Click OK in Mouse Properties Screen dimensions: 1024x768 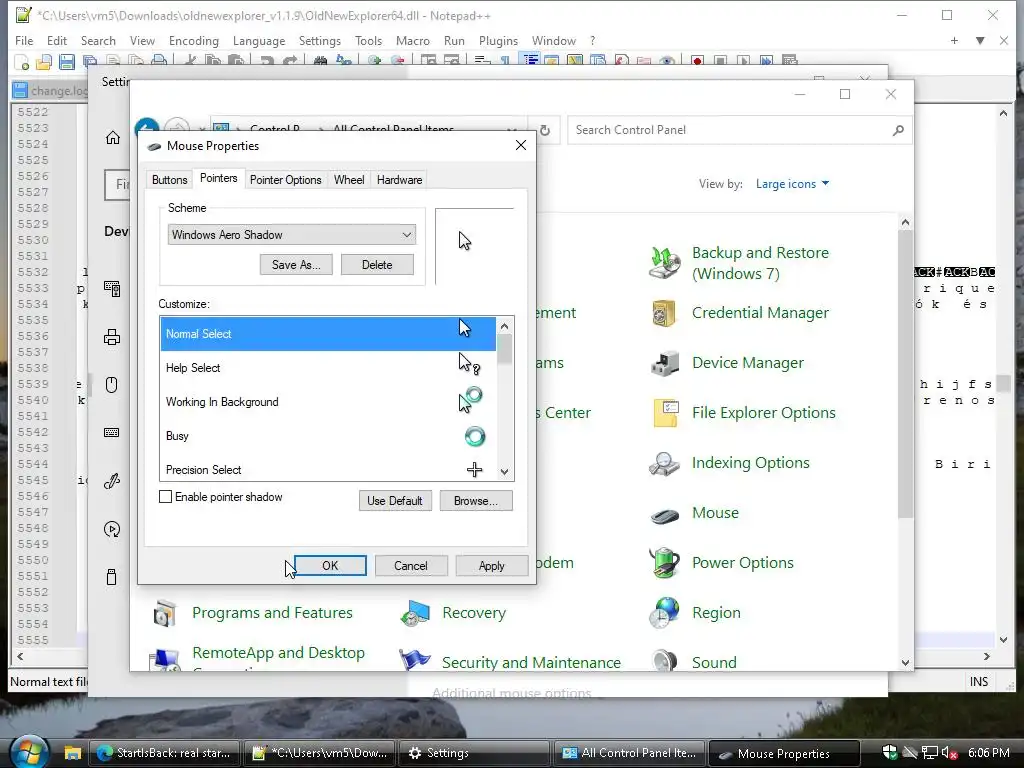pos(330,566)
